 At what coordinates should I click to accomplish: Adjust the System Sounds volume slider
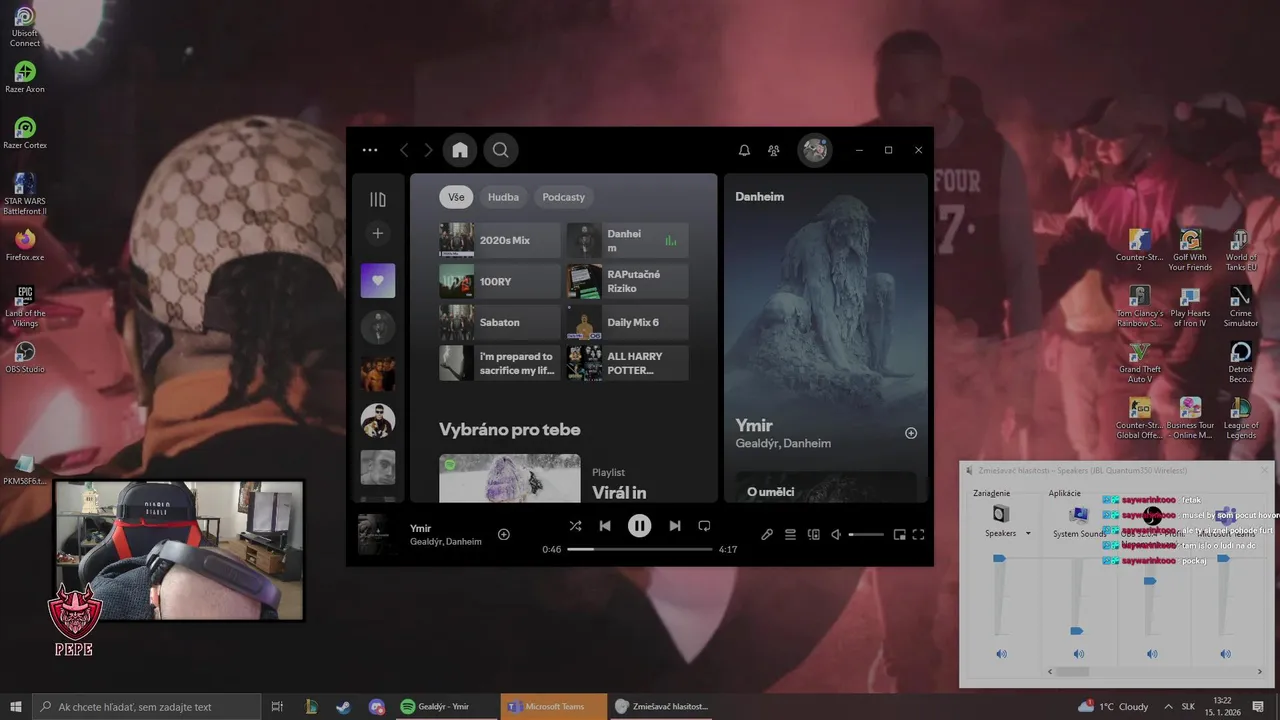click(1077, 631)
